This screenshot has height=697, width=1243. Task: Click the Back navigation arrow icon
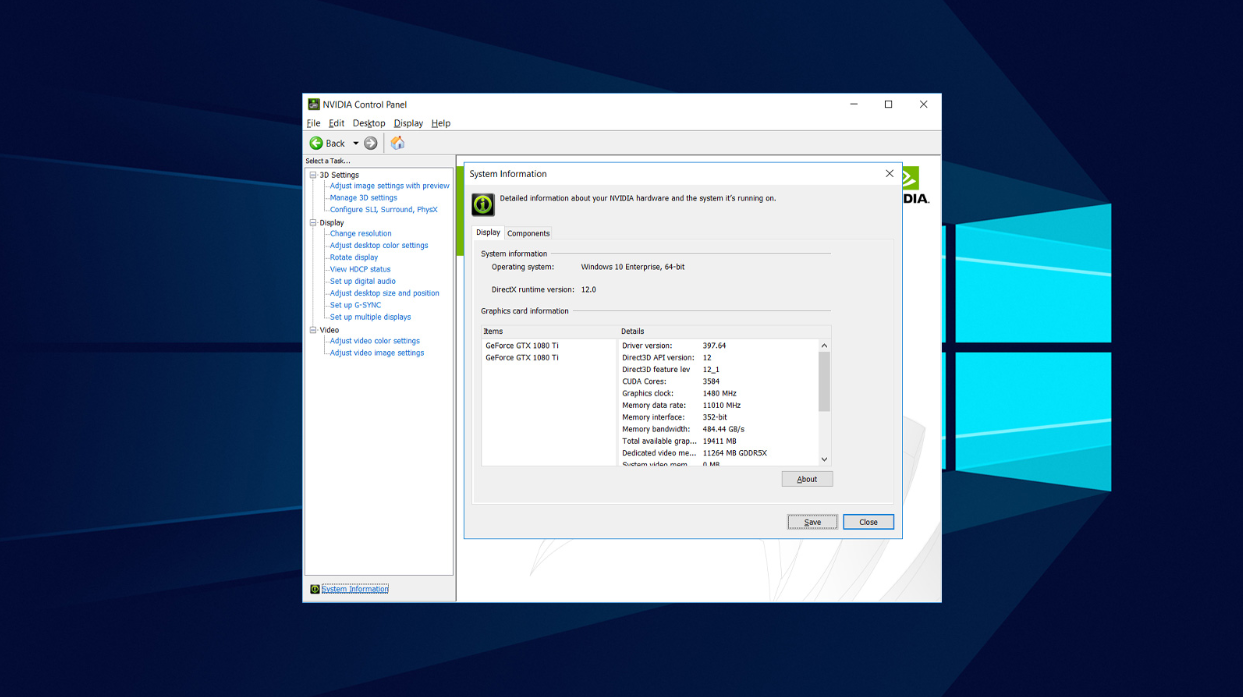click(315, 143)
